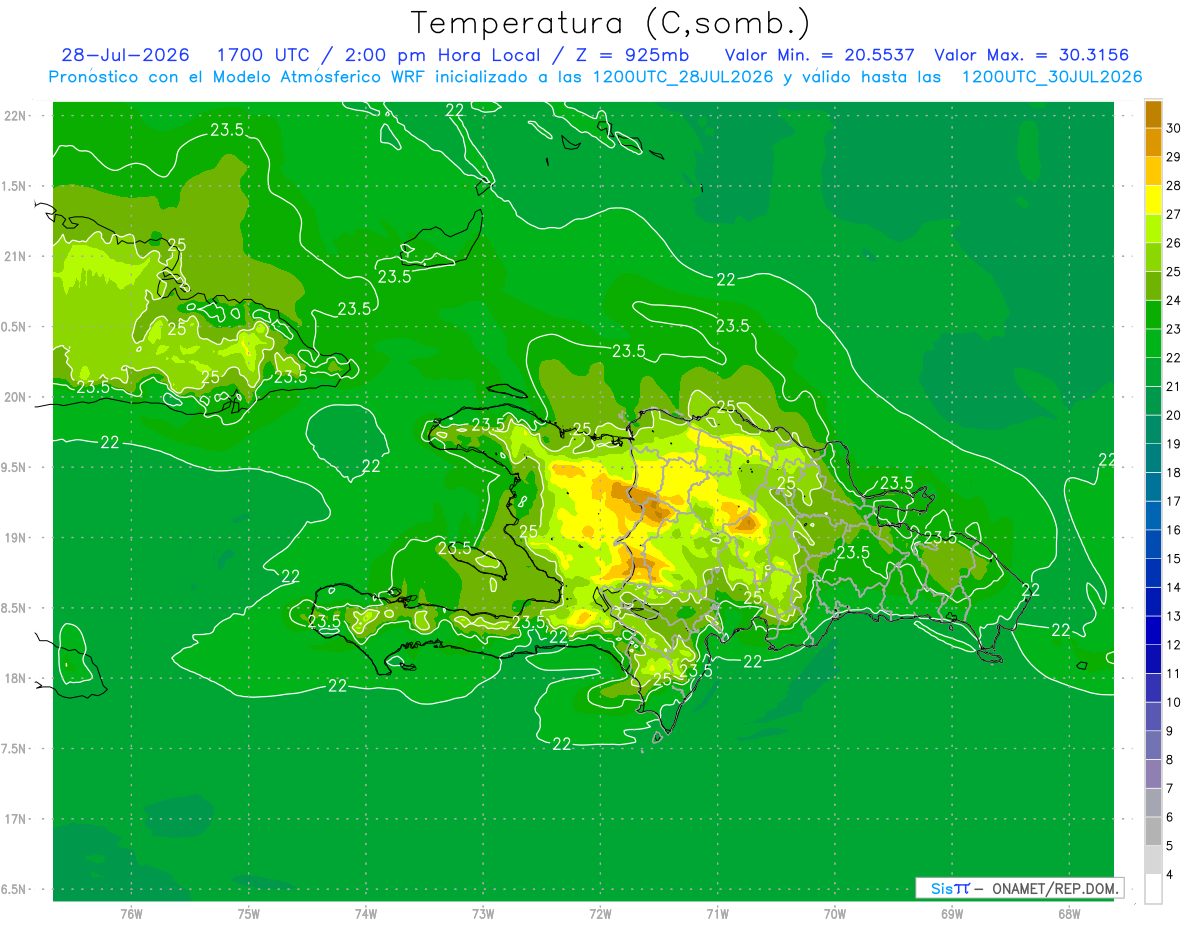Screen dimensions: 1200x927
Task: Click the Temperatura (C,somb.) title
Action: (x=610, y=23)
